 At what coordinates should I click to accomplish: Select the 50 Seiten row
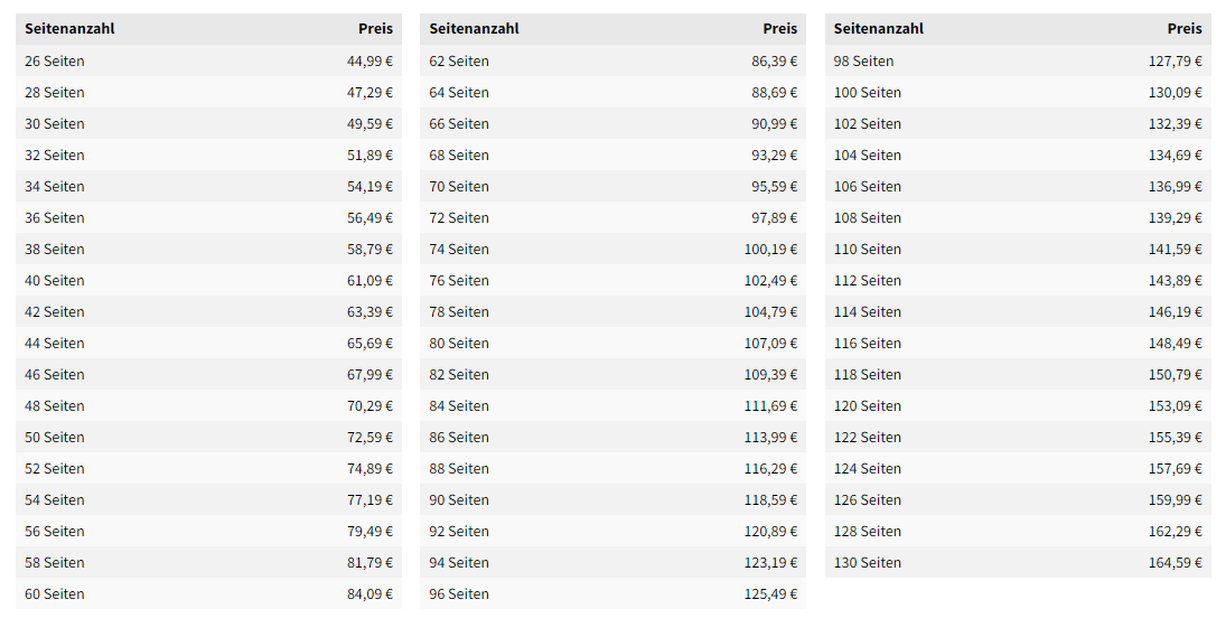209,437
